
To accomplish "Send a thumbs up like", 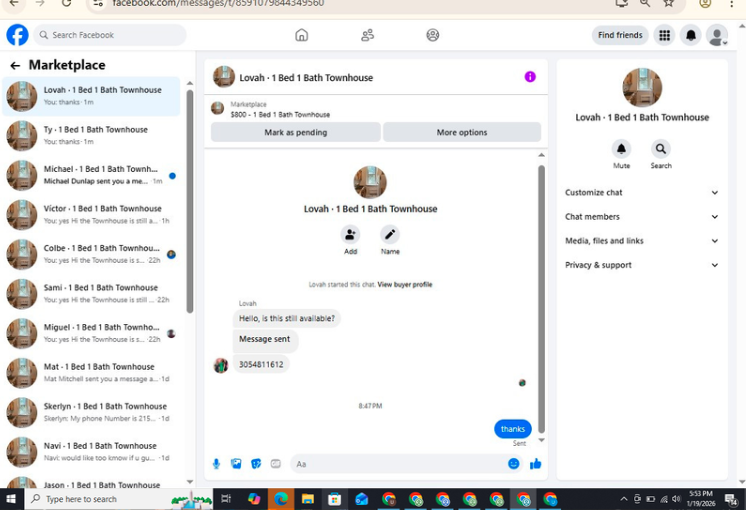I will pos(535,464).
